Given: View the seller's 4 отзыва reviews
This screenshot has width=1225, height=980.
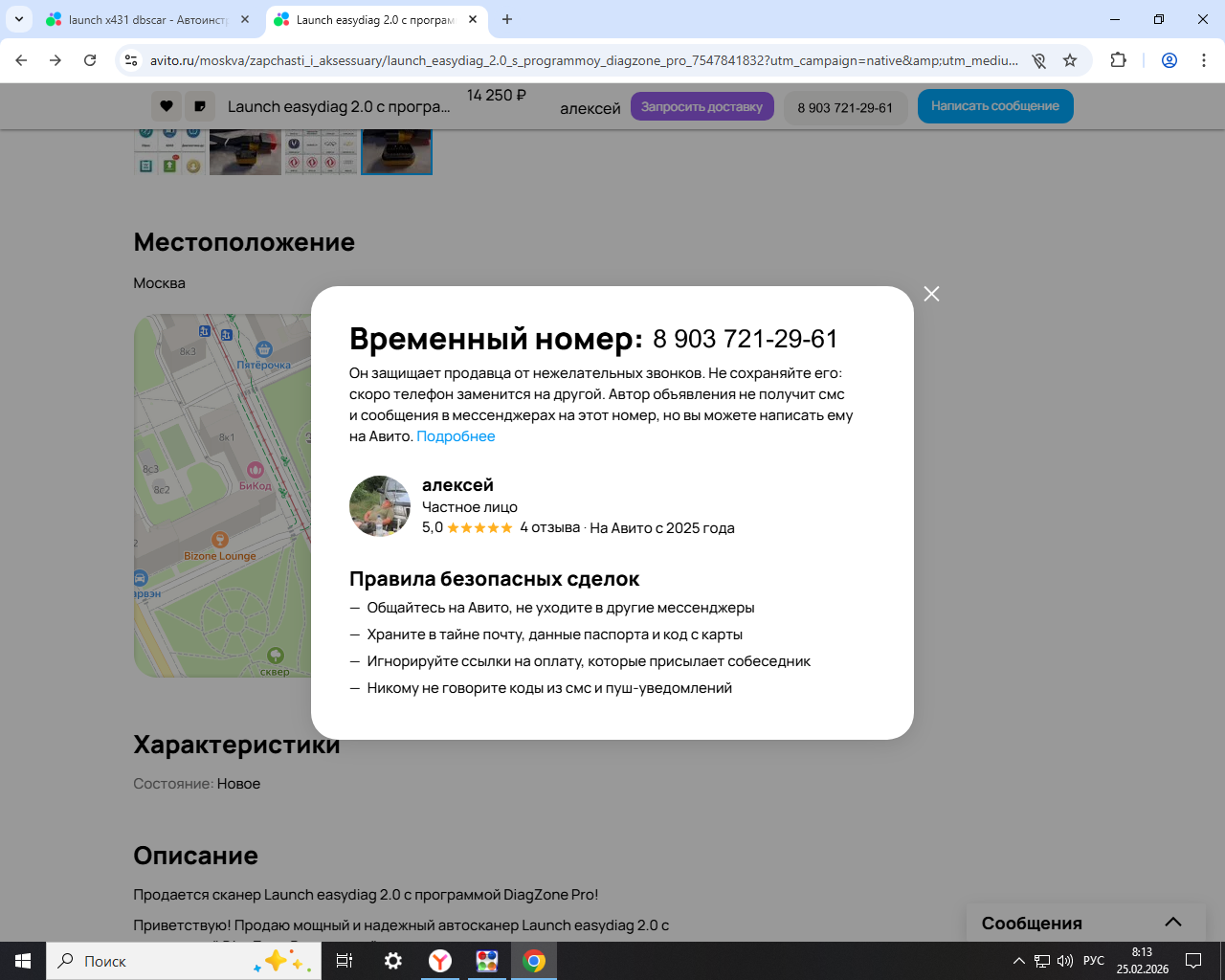Looking at the screenshot, I should (x=549, y=527).
